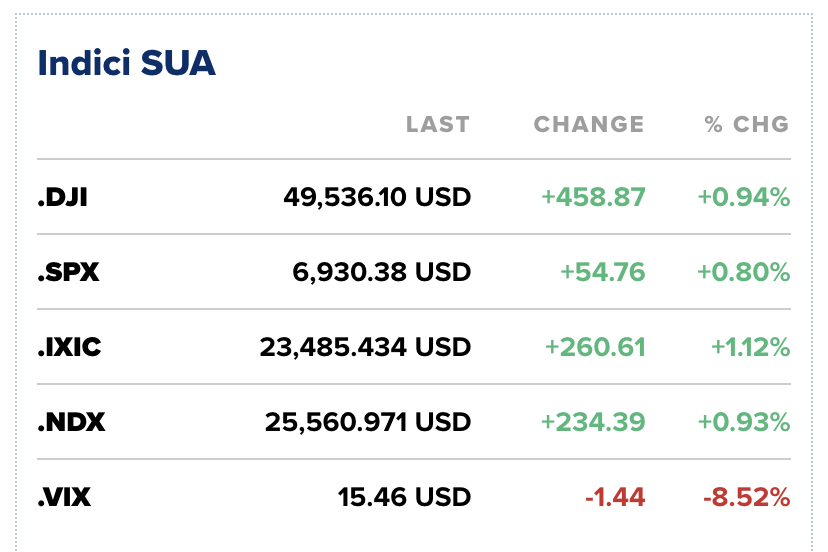Click the -8.52% percent change
The width and height of the screenshot is (828, 552).
[x=745, y=496]
